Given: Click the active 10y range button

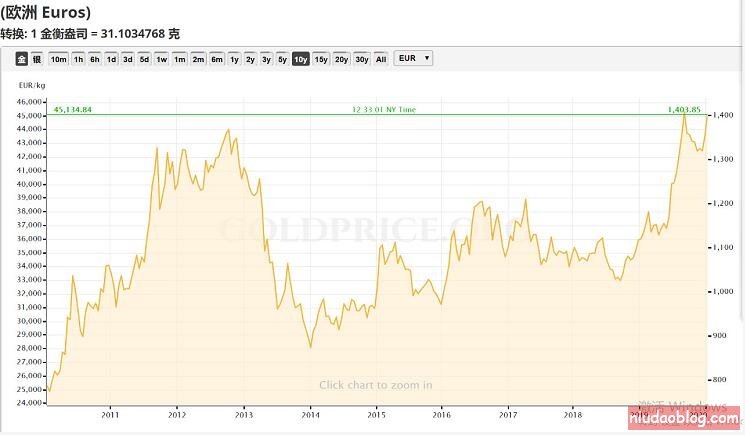Looking at the screenshot, I should coord(301,59).
